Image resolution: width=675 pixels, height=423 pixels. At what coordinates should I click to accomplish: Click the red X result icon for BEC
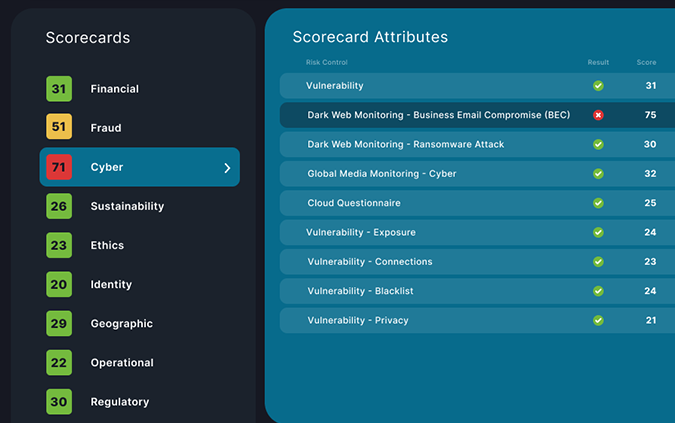pyautogui.click(x=598, y=115)
